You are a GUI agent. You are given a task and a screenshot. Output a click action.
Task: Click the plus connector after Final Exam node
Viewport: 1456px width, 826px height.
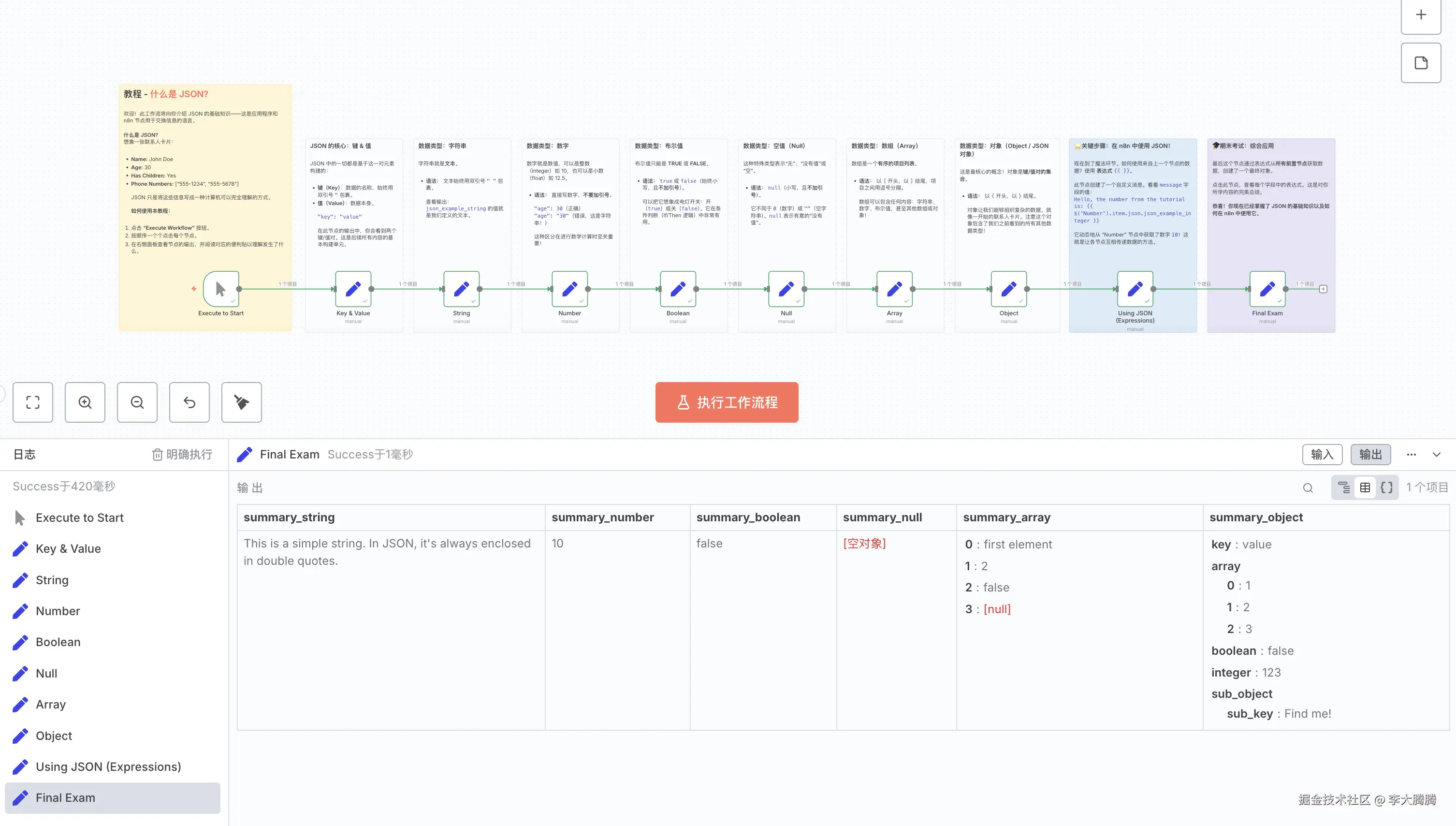pos(1324,289)
